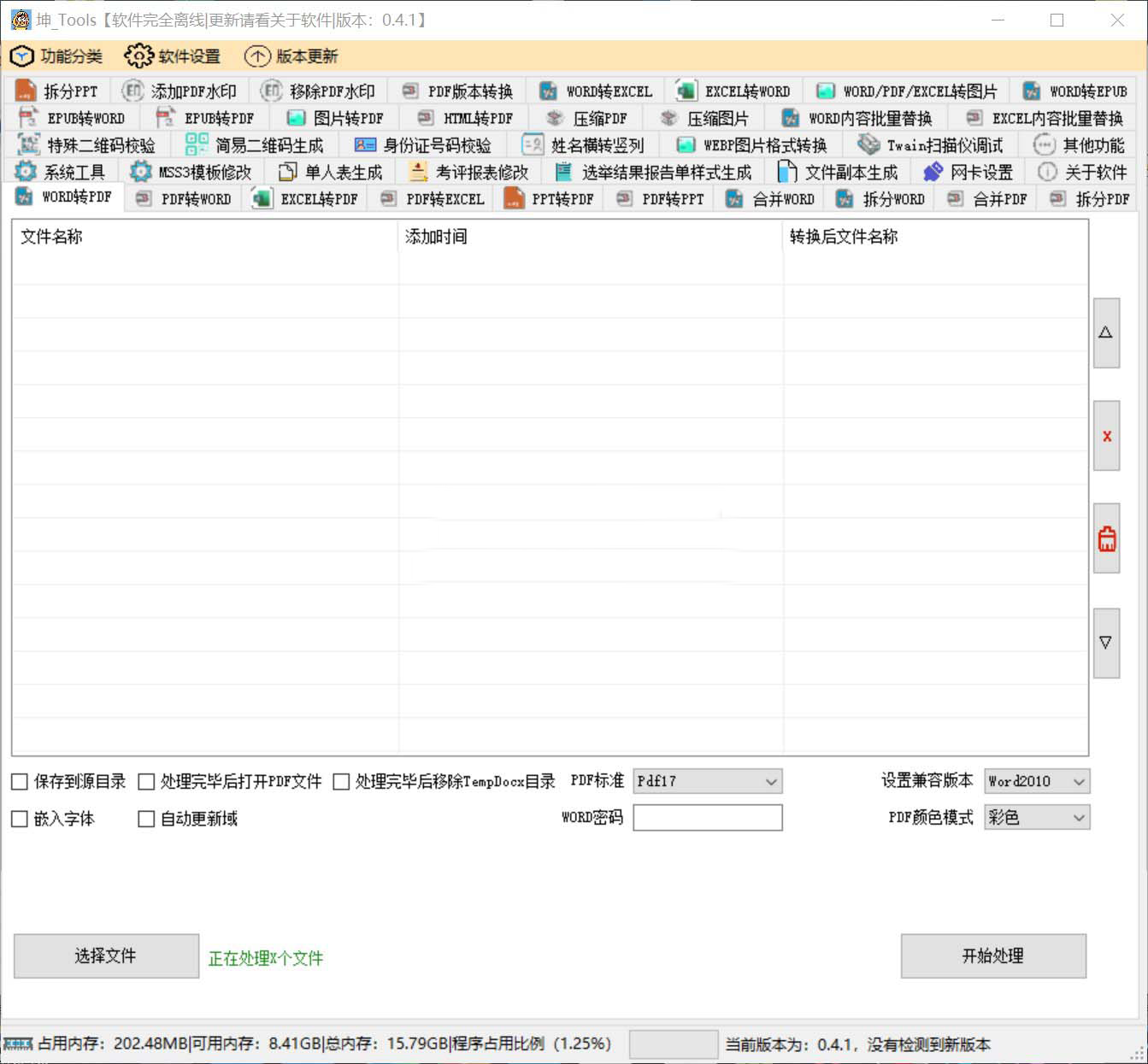This screenshot has height=1064, width=1148.
Task: Open the WORD转EXCEL tab icon
Action: (x=548, y=91)
